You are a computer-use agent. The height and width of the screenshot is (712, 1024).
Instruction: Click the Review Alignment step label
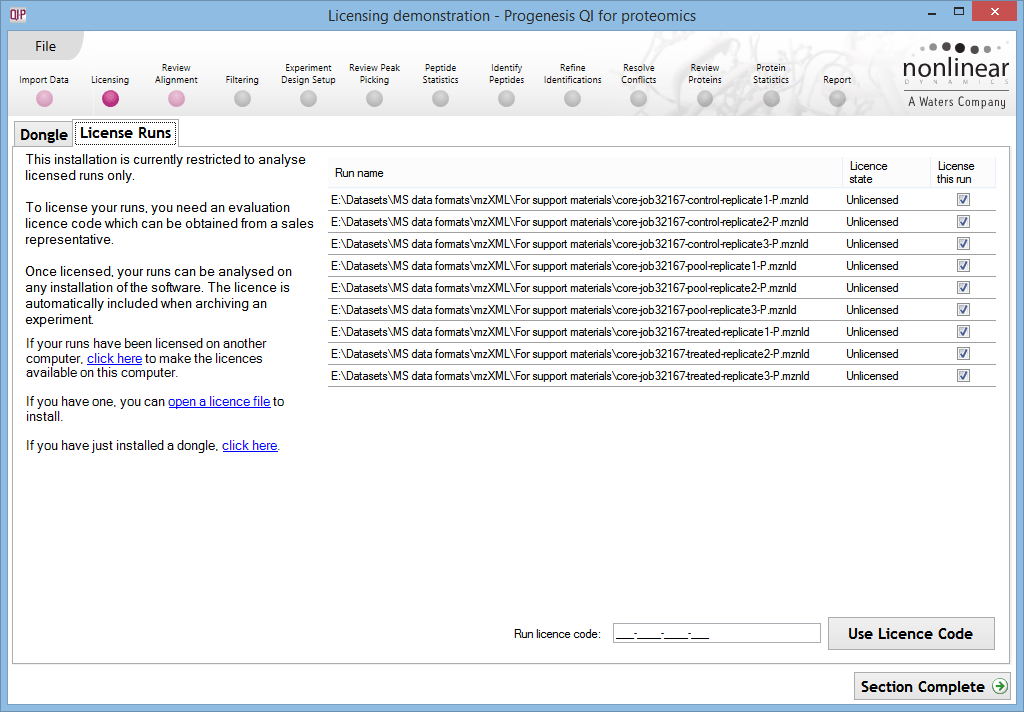(x=176, y=74)
